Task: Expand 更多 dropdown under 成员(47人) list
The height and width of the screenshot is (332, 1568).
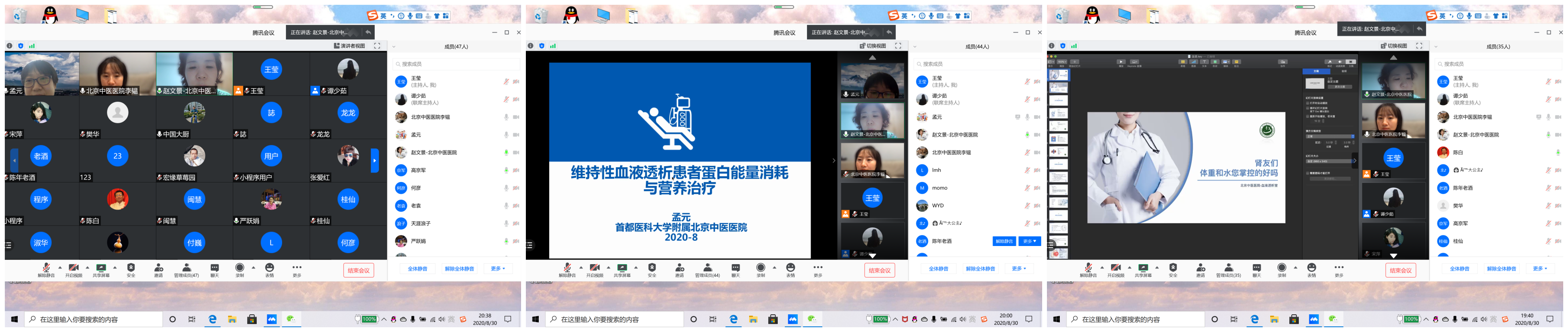Action: click(498, 269)
